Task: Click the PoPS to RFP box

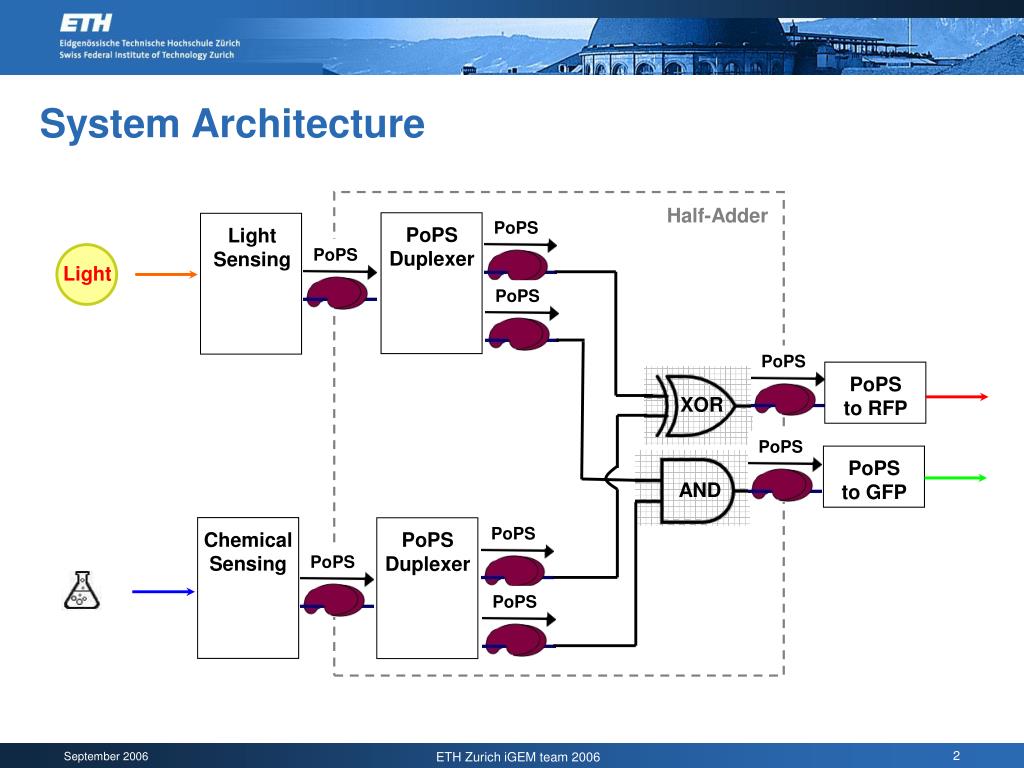Action: [875, 392]
